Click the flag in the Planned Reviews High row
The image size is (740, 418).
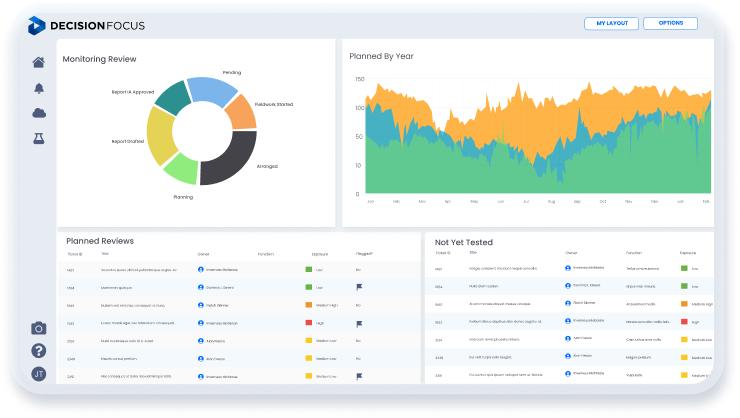tap(359, 324)
